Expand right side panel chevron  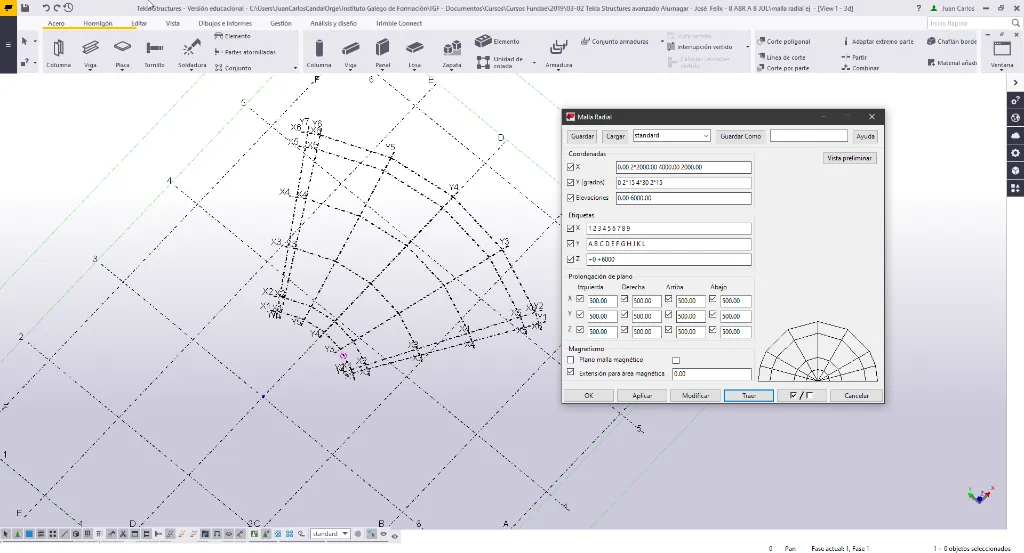(1016, 83)
